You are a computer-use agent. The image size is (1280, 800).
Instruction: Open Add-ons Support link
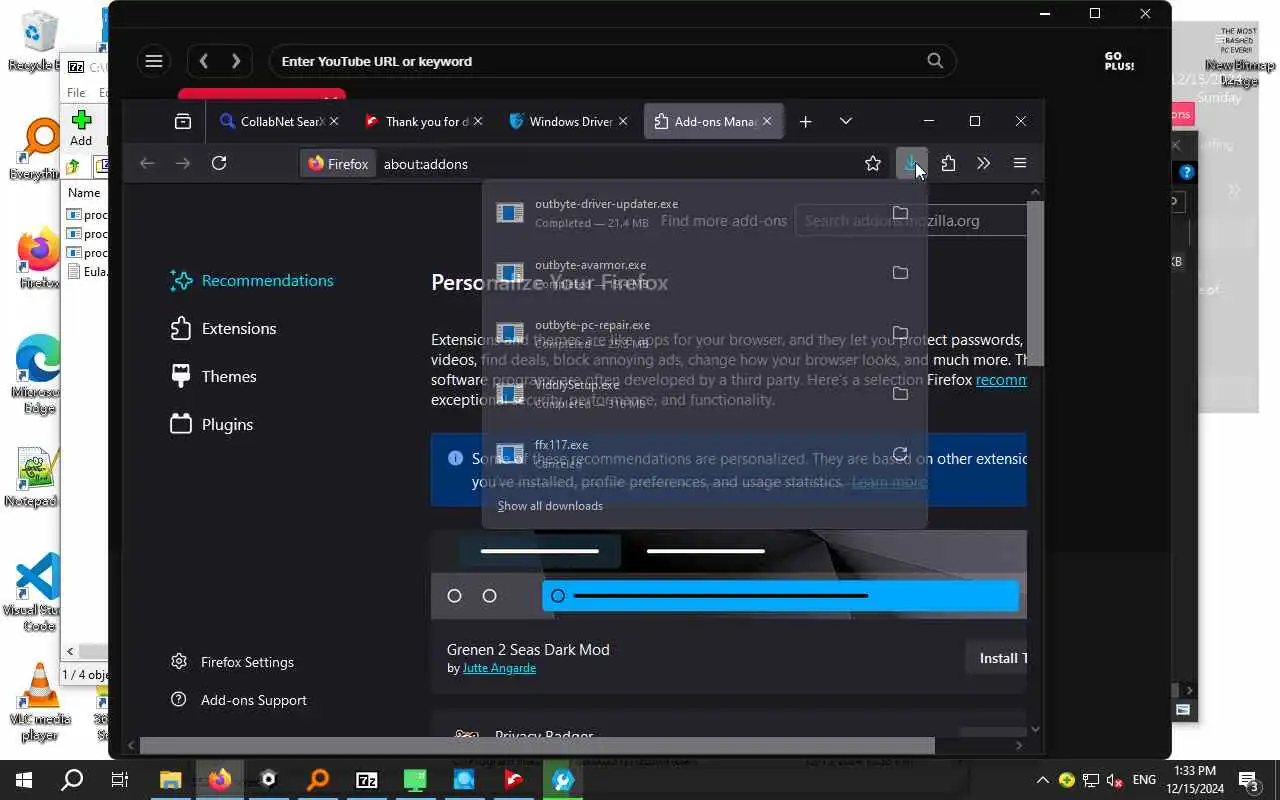[x=239, y=700]
